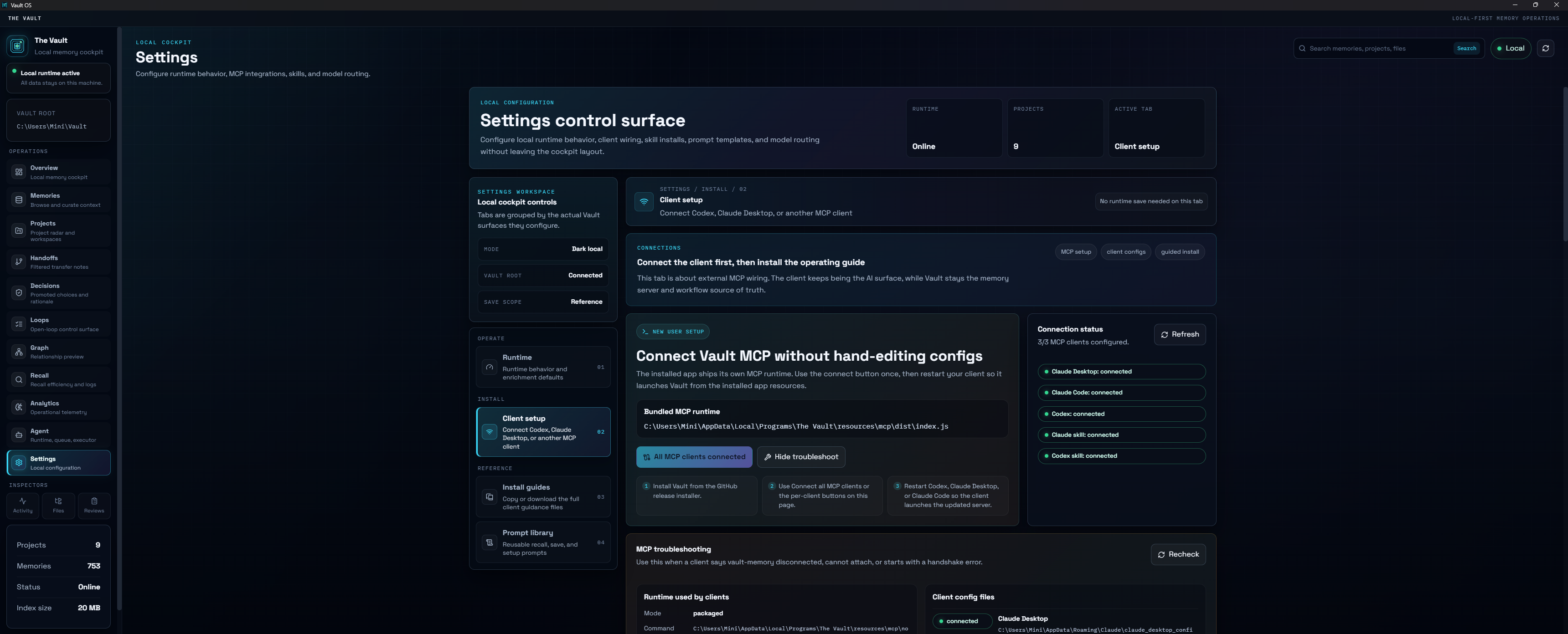Go to Projects page in sidebar
The height and width of the screenshot is (634, 1568).
[58, 230]
